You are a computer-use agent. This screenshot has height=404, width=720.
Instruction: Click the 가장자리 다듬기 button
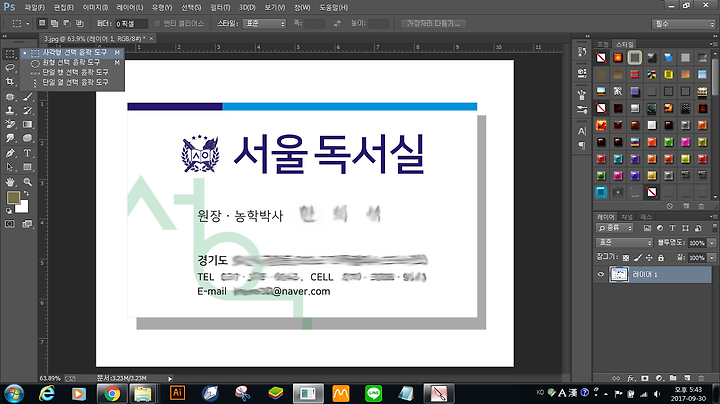(x=433, y=23)
